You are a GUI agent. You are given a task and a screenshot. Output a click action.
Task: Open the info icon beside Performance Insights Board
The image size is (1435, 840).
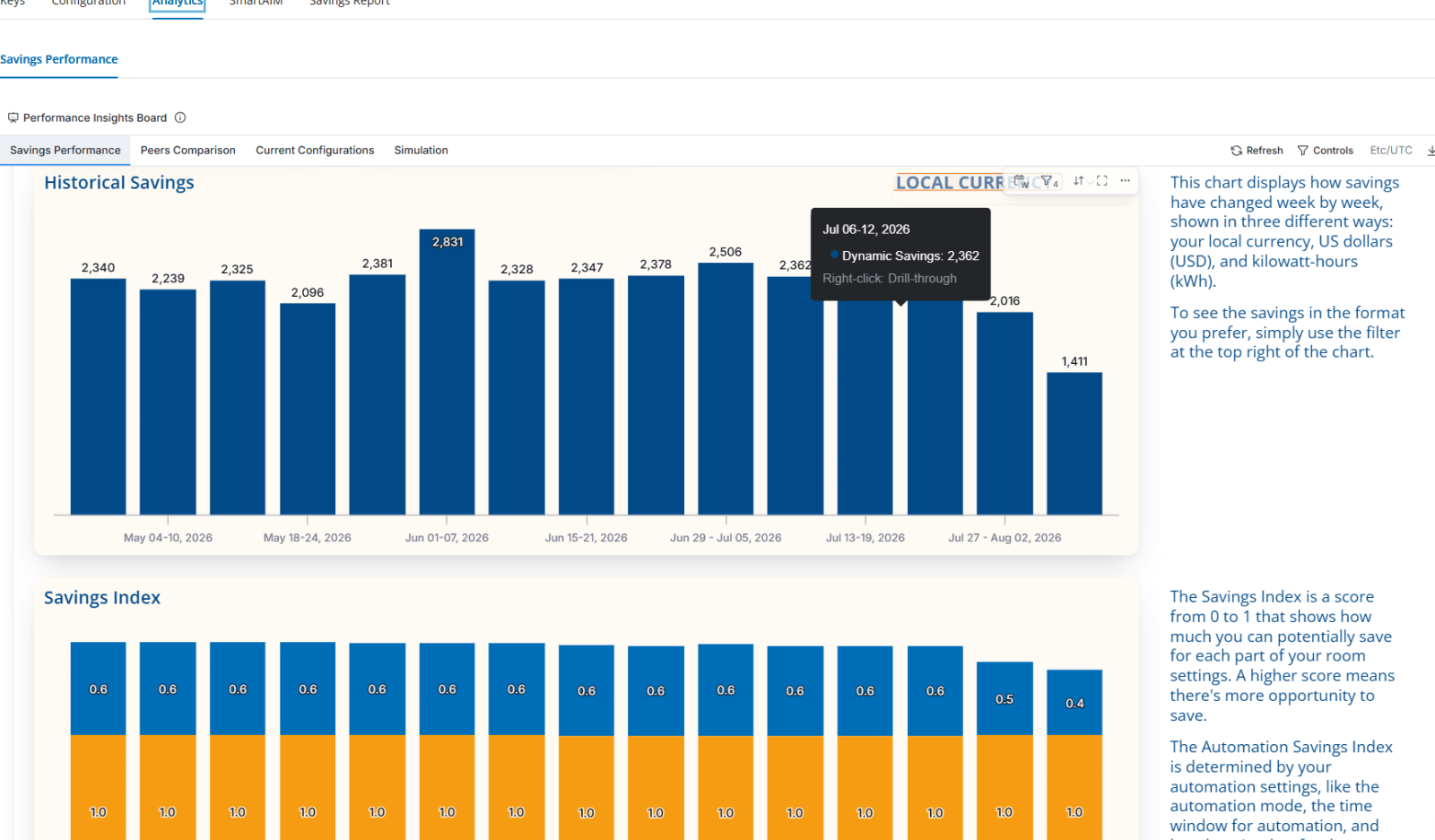pos(180,117)
